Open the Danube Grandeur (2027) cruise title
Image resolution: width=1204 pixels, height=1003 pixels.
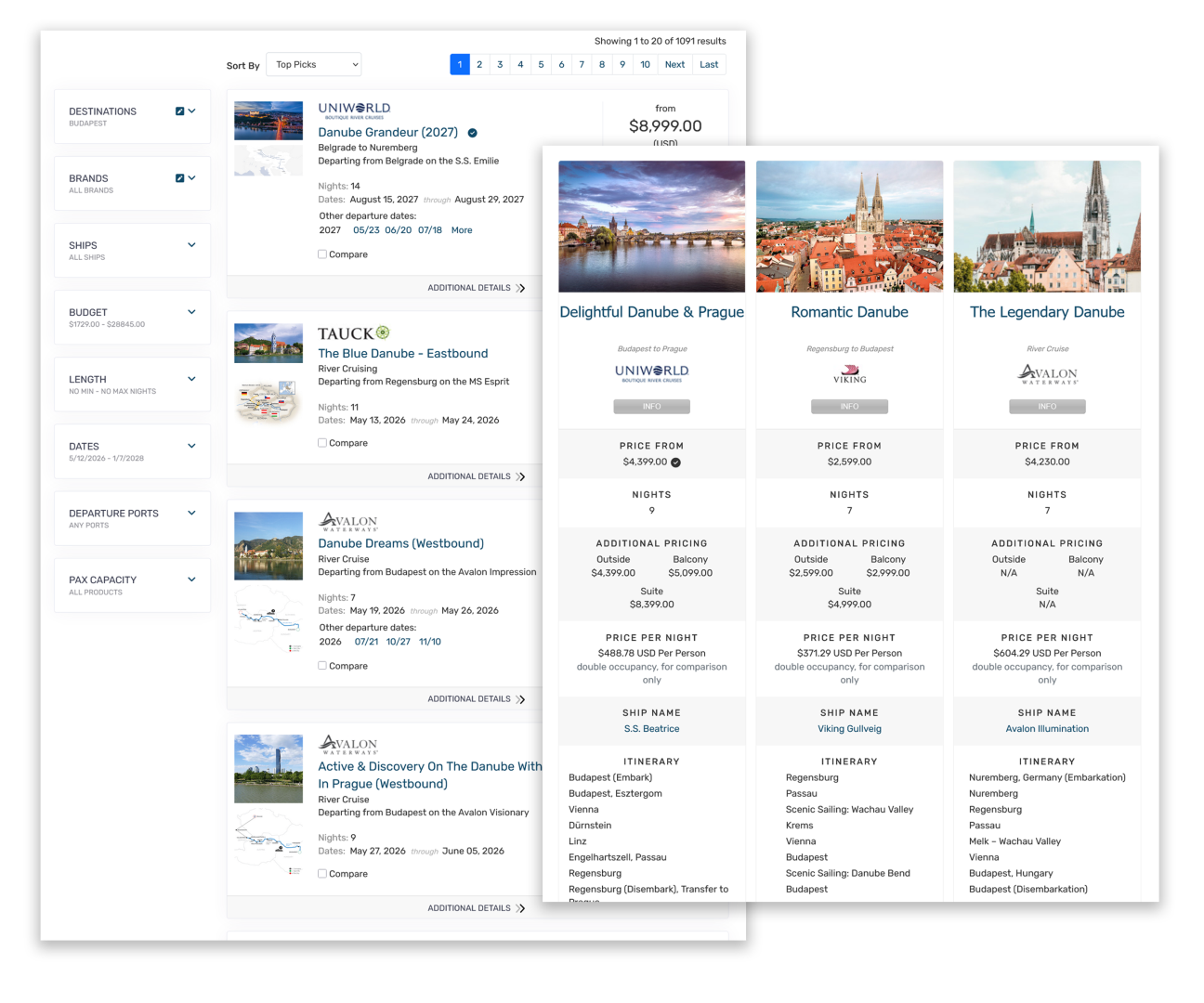click(x=387, y=133)
